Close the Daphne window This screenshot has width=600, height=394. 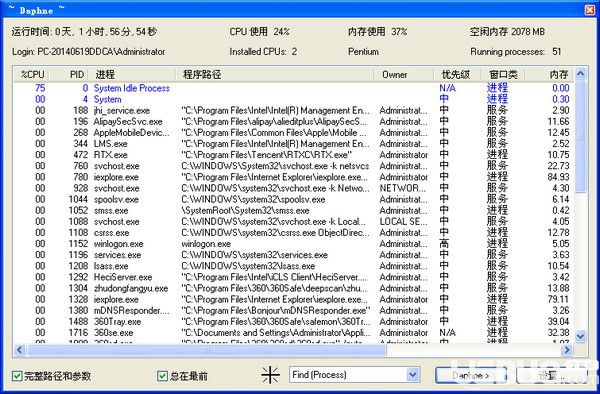(590, 10)
